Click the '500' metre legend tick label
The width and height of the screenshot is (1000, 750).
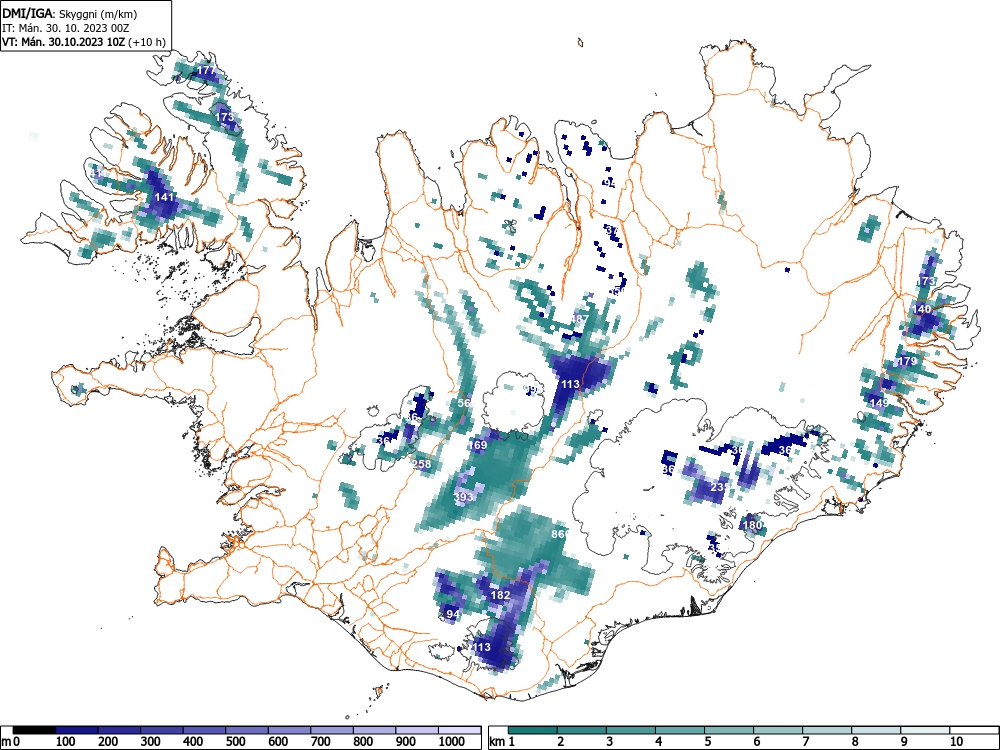pos(235,742)
